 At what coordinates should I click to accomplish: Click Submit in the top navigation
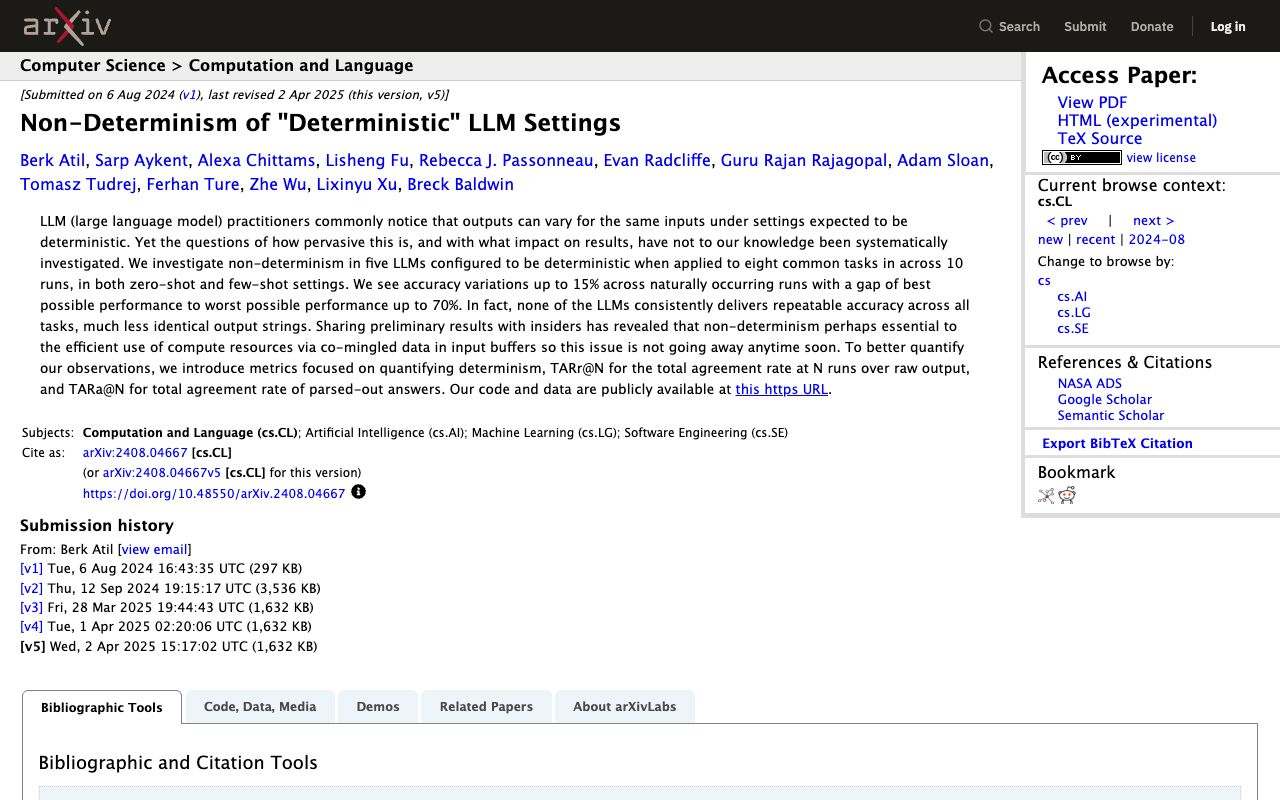[x=1085, y=27]
